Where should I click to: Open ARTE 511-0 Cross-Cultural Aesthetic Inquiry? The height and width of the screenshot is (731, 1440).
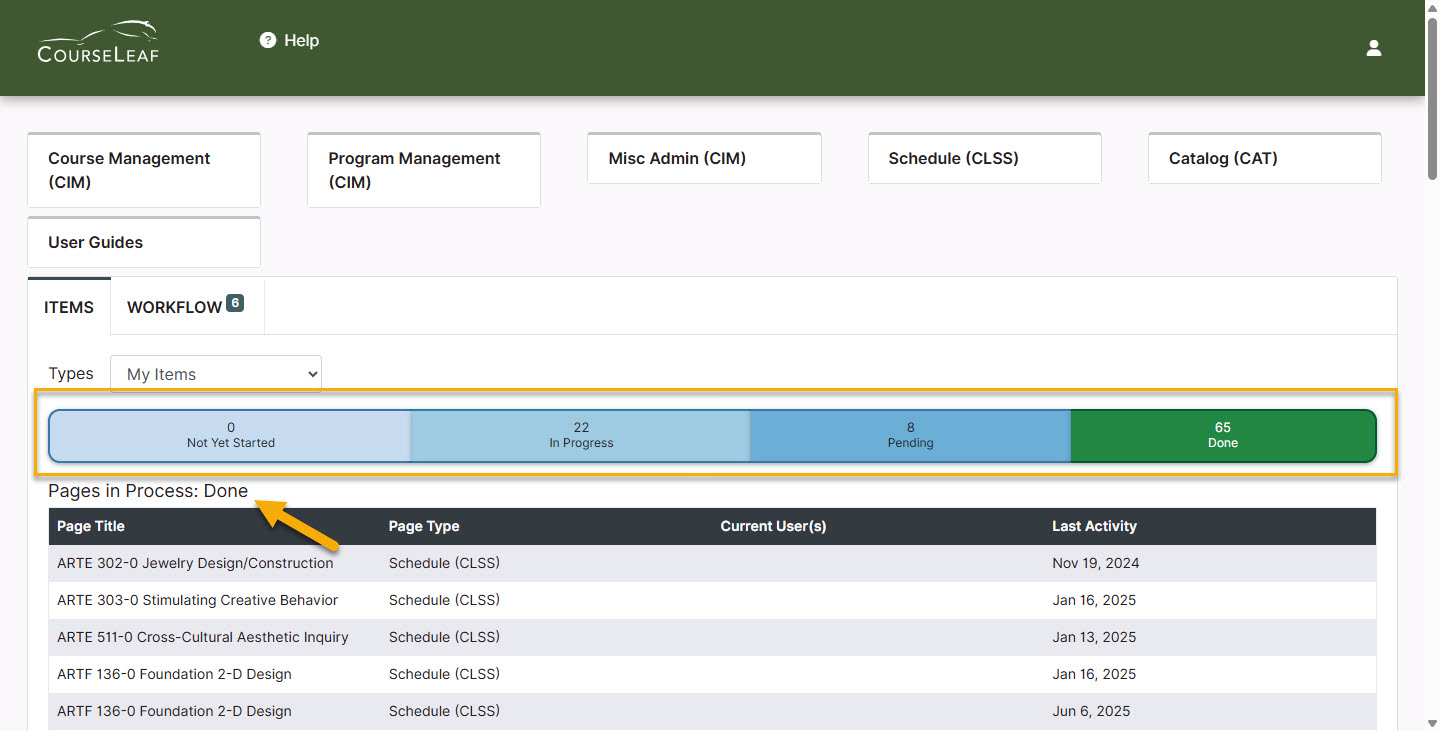pyautogui.click(x=203, y=637)
